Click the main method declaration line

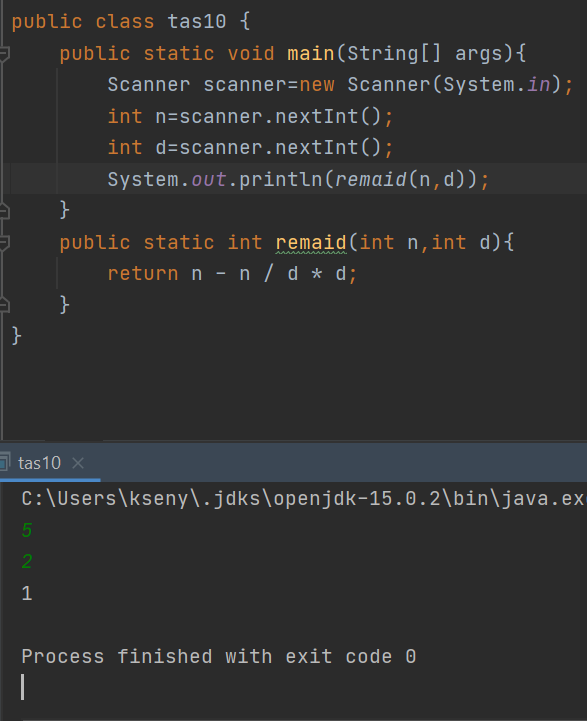[293, 53]
